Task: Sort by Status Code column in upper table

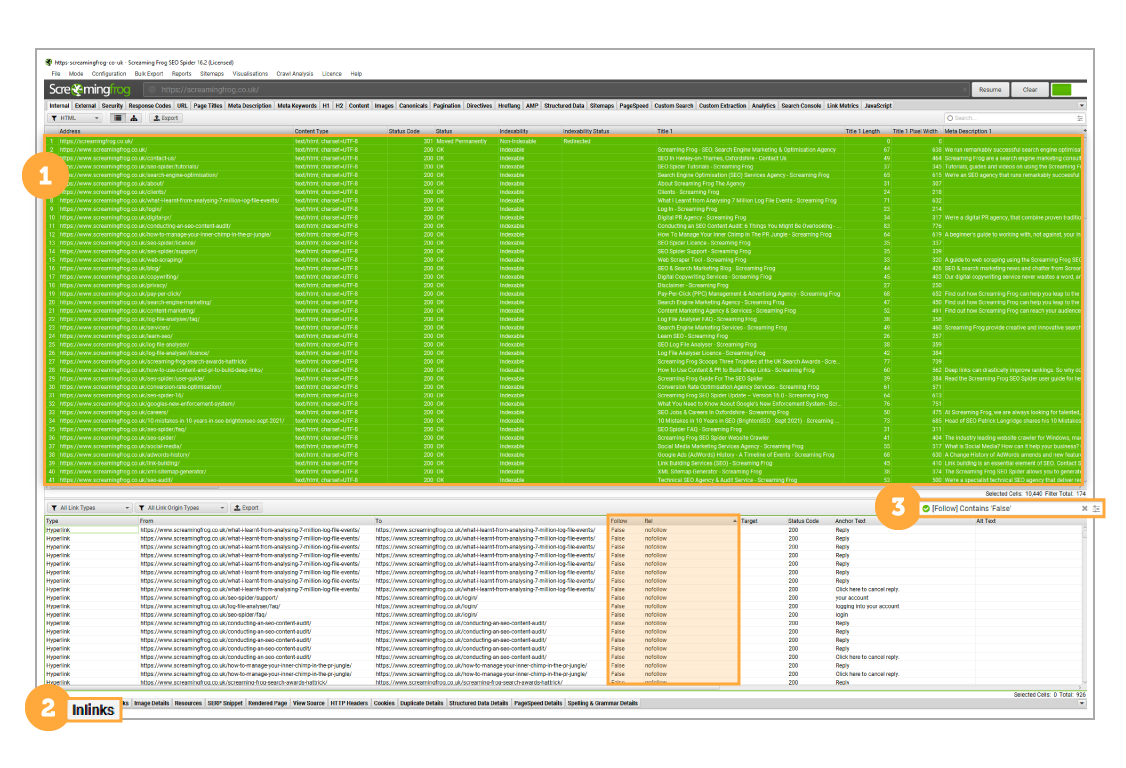Action: point(404,131)
